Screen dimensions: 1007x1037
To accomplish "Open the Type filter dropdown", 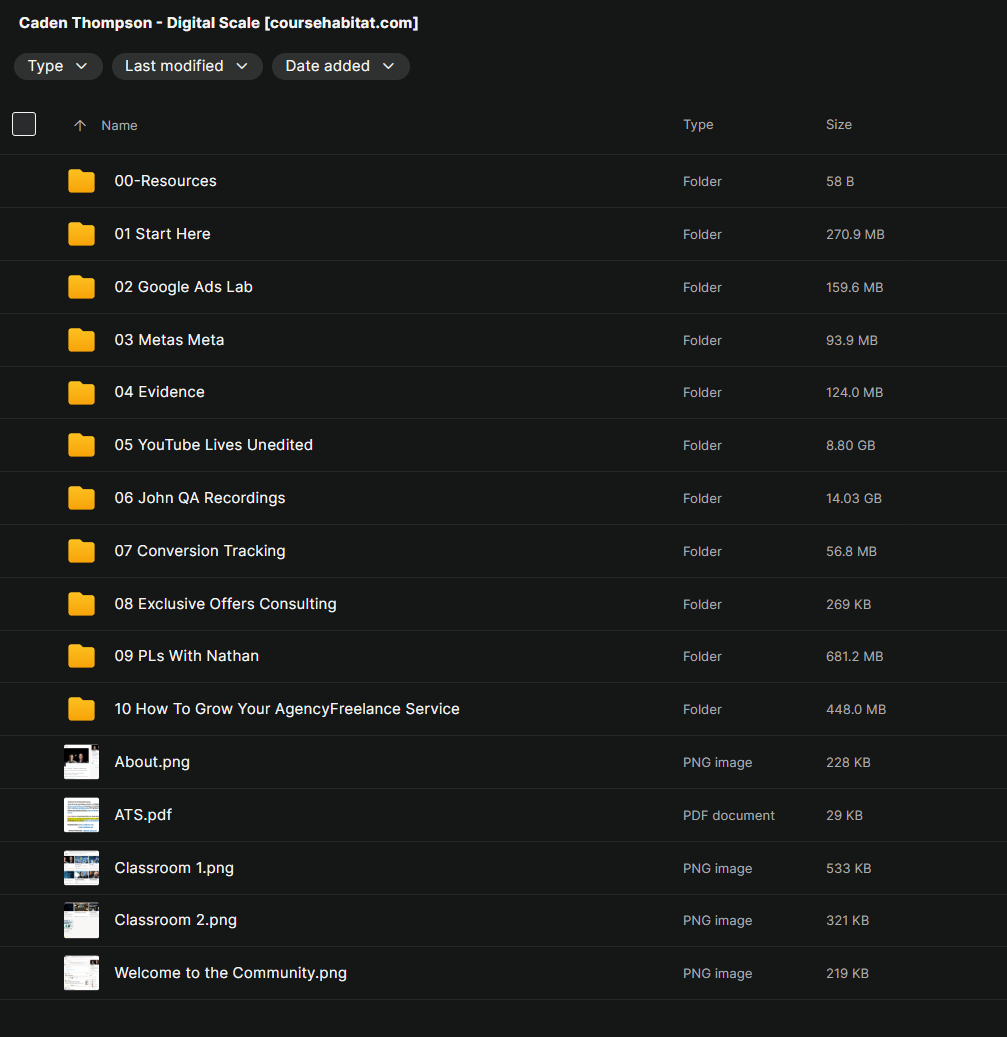I will pos(58,66).
